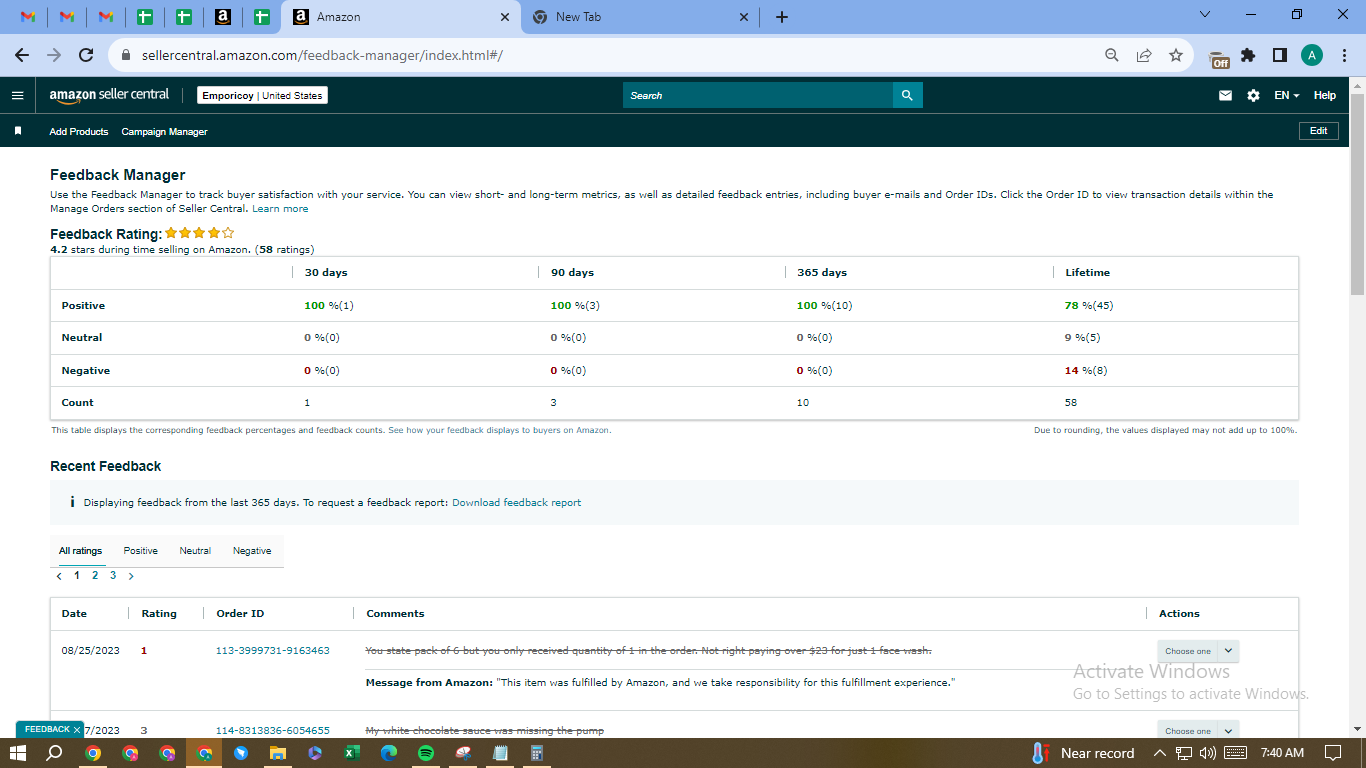Dismiss the FEEDBACK widget with its X

77,730
